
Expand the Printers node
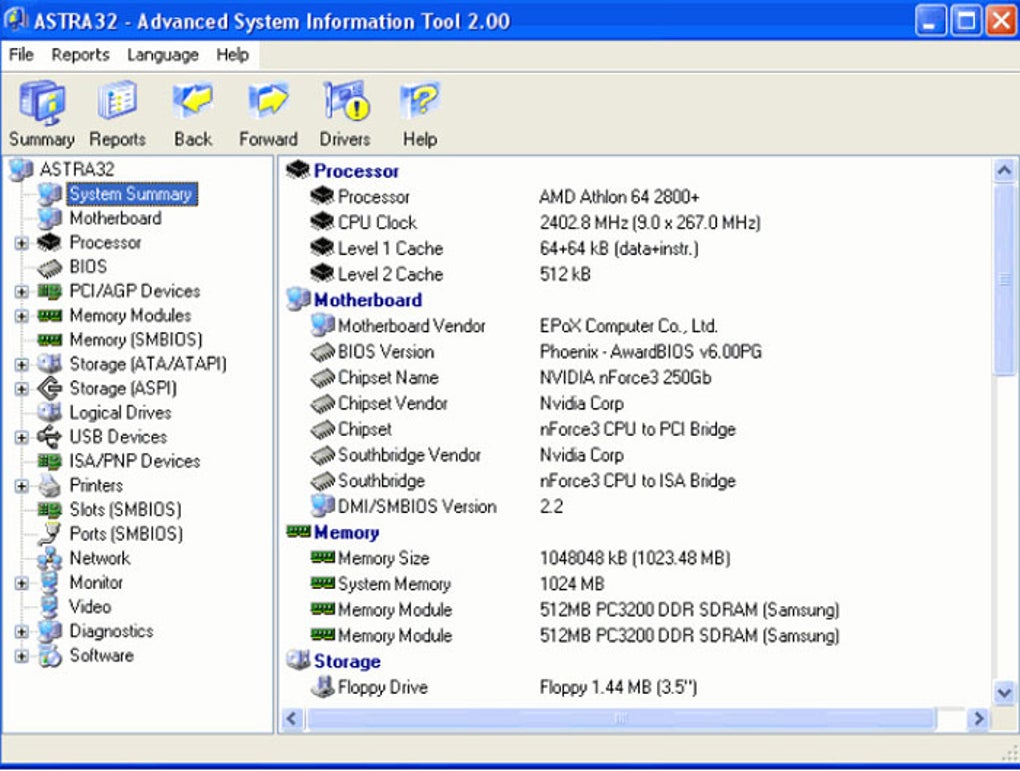(x=21, y=486)
